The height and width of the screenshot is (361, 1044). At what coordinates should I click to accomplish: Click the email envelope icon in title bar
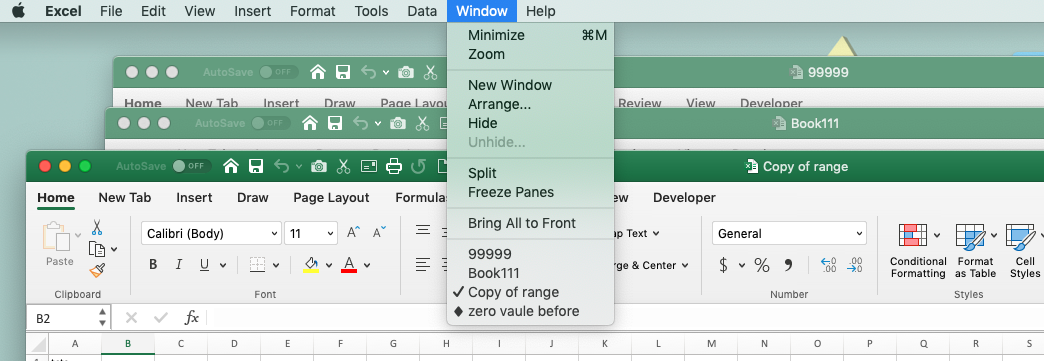pyautogui.click(x=369, y=166)
